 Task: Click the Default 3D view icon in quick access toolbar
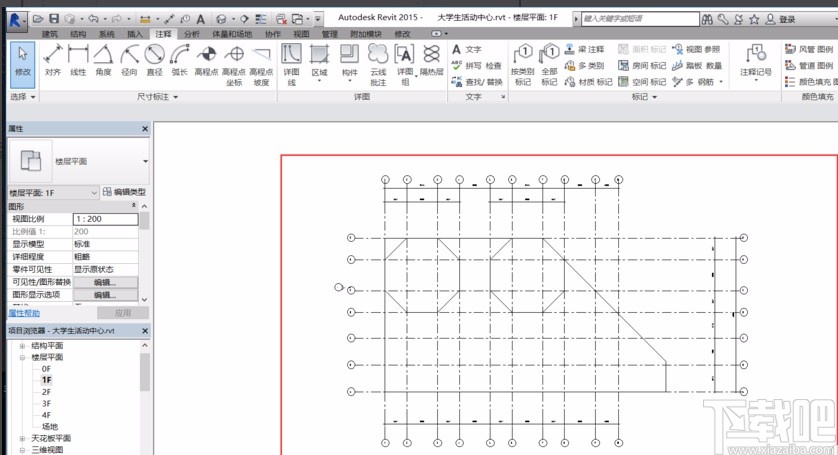(221, 19)
